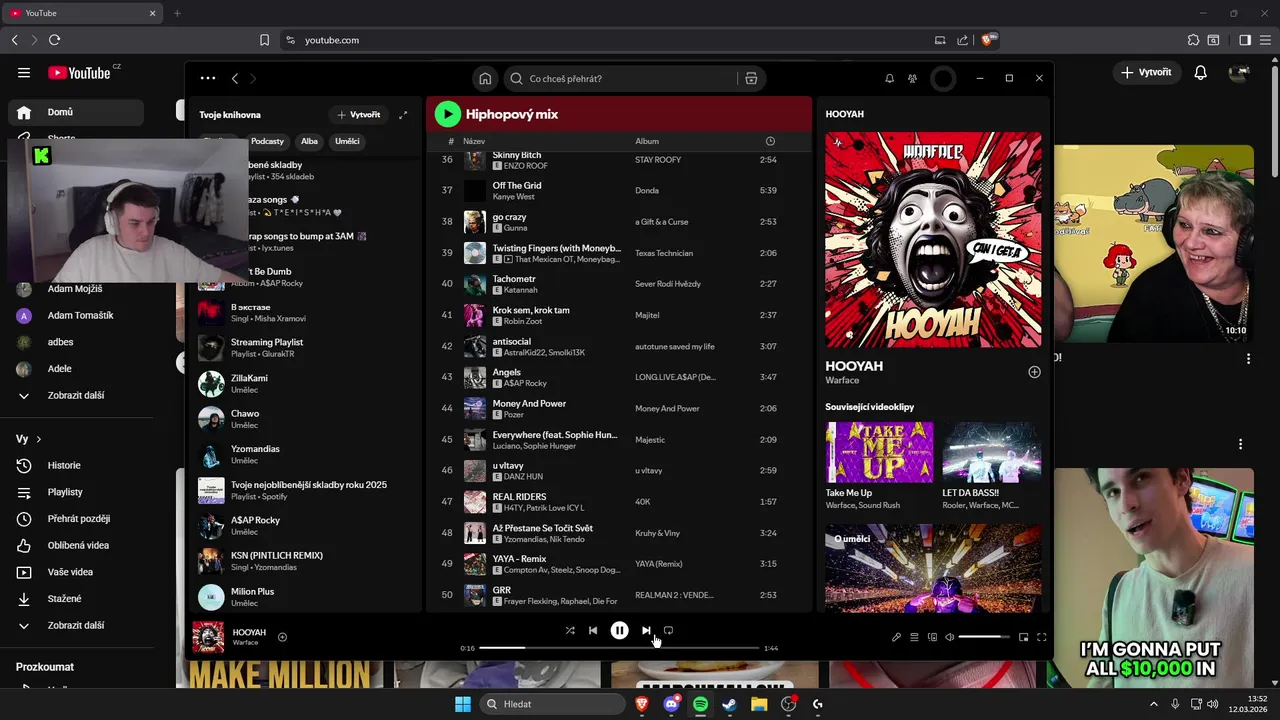This screenshot has width=1280, height=720.
Task: Open YouTube hamburger guide menu
Action: click(x=23, y=72)
